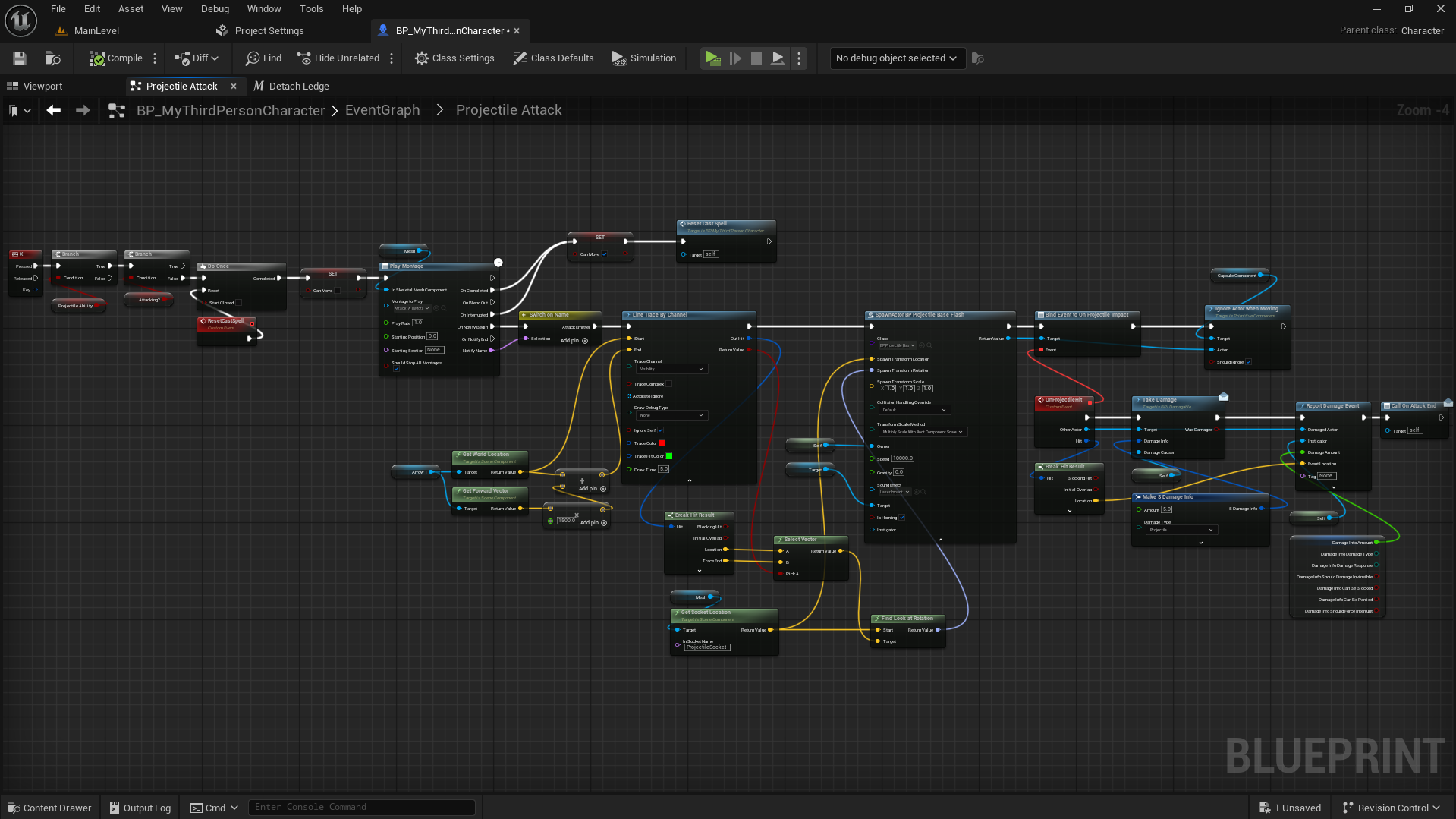Click Add pin on the multiply node
This screenshot has width=1456, height=819.
pyautogui.click(x=593, y=523)
